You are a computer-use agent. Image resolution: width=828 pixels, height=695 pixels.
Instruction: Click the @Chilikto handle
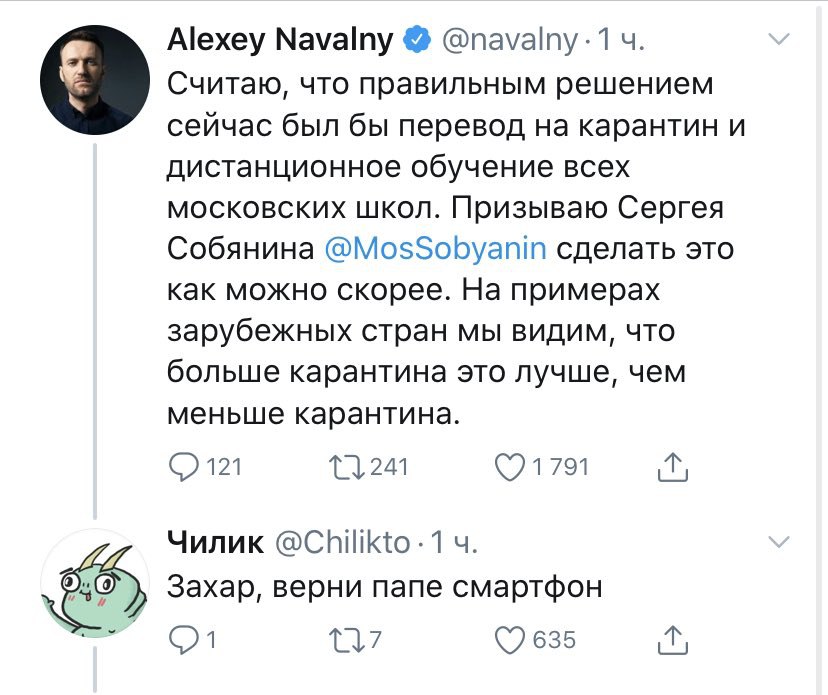[x=341, y=542]
